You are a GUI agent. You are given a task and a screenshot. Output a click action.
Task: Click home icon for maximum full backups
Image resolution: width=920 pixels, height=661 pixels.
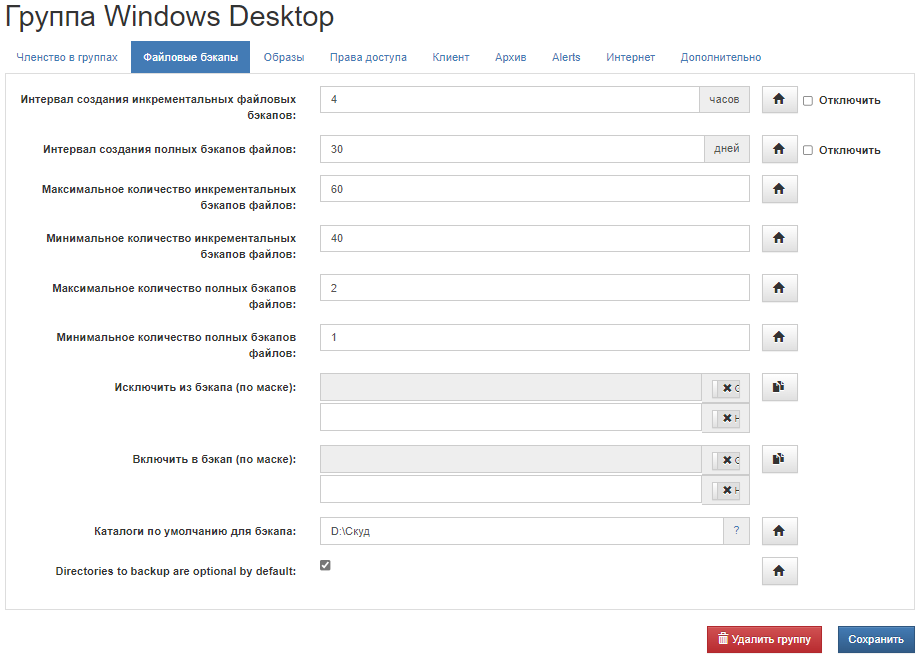779,288
